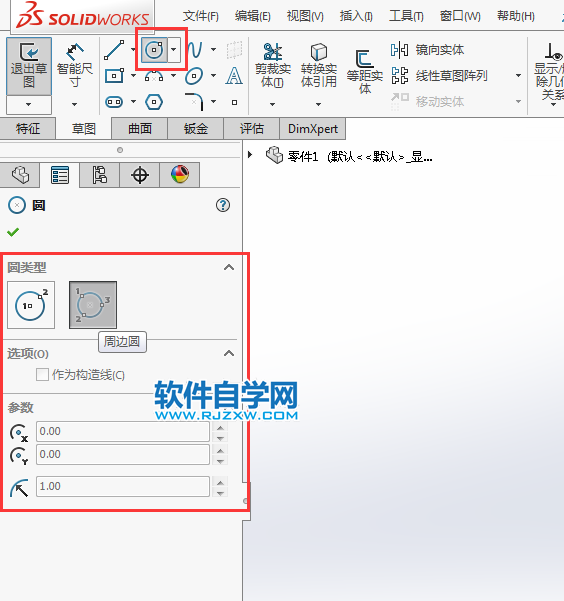Viewport: 564px width, 601px height.
Task: Open dropdown under Exit Sketch button
Action: tap(29, 104)
